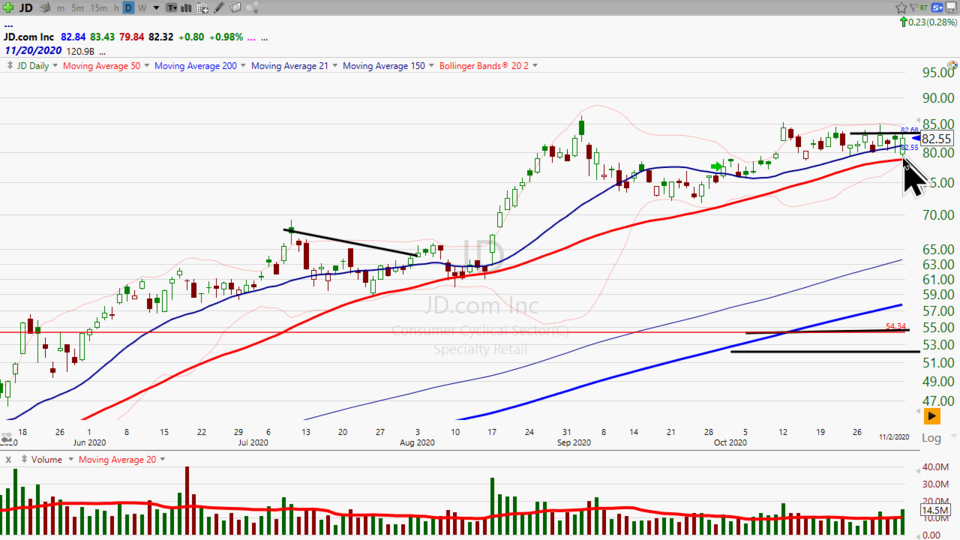This screenshot has height=540, width=960.
Task: Select the Weekly 'W' timeframe
Action: [x=142, y=9]
